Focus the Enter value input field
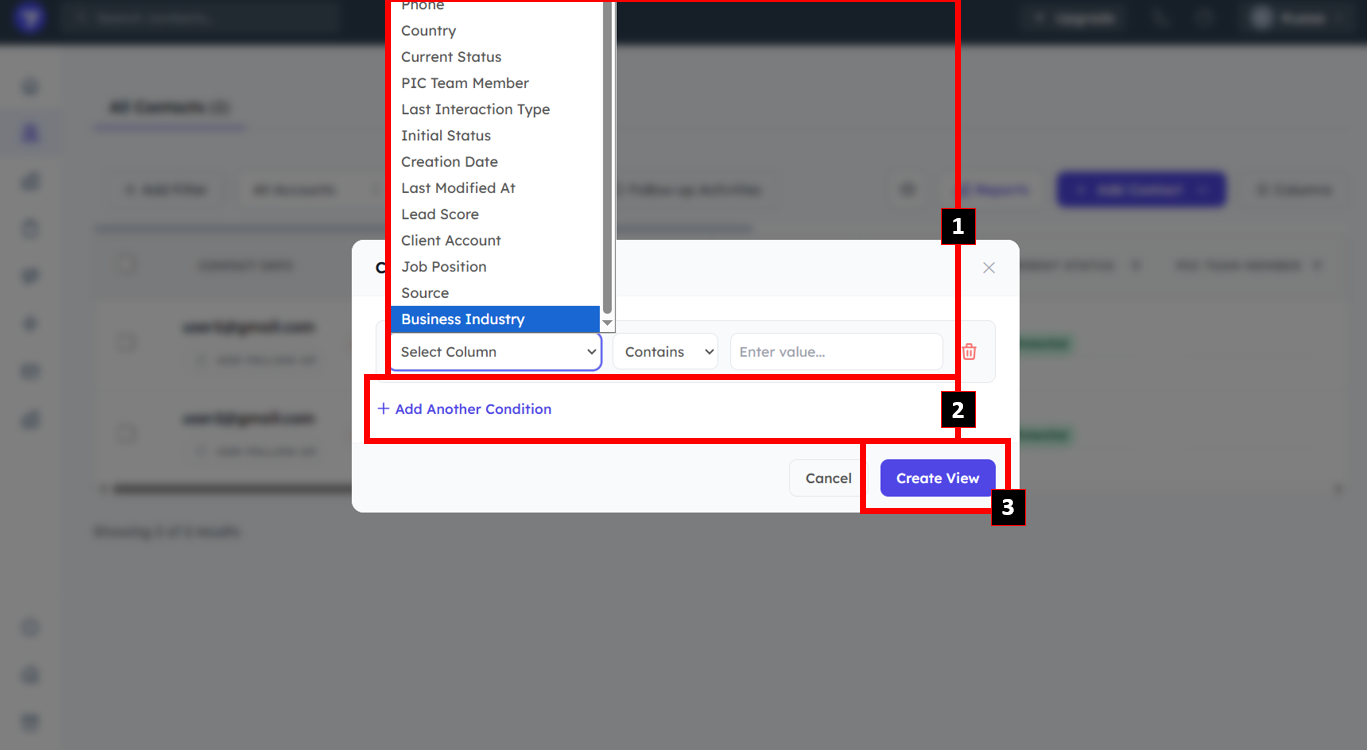The width and height of the screenshot is (1367, 750). [836, 352]
